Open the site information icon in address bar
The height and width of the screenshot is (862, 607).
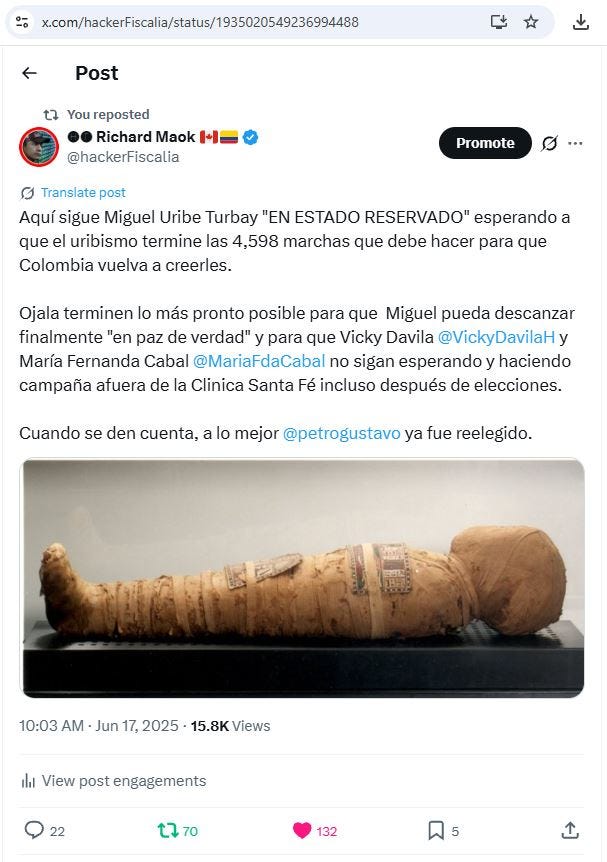22,22
